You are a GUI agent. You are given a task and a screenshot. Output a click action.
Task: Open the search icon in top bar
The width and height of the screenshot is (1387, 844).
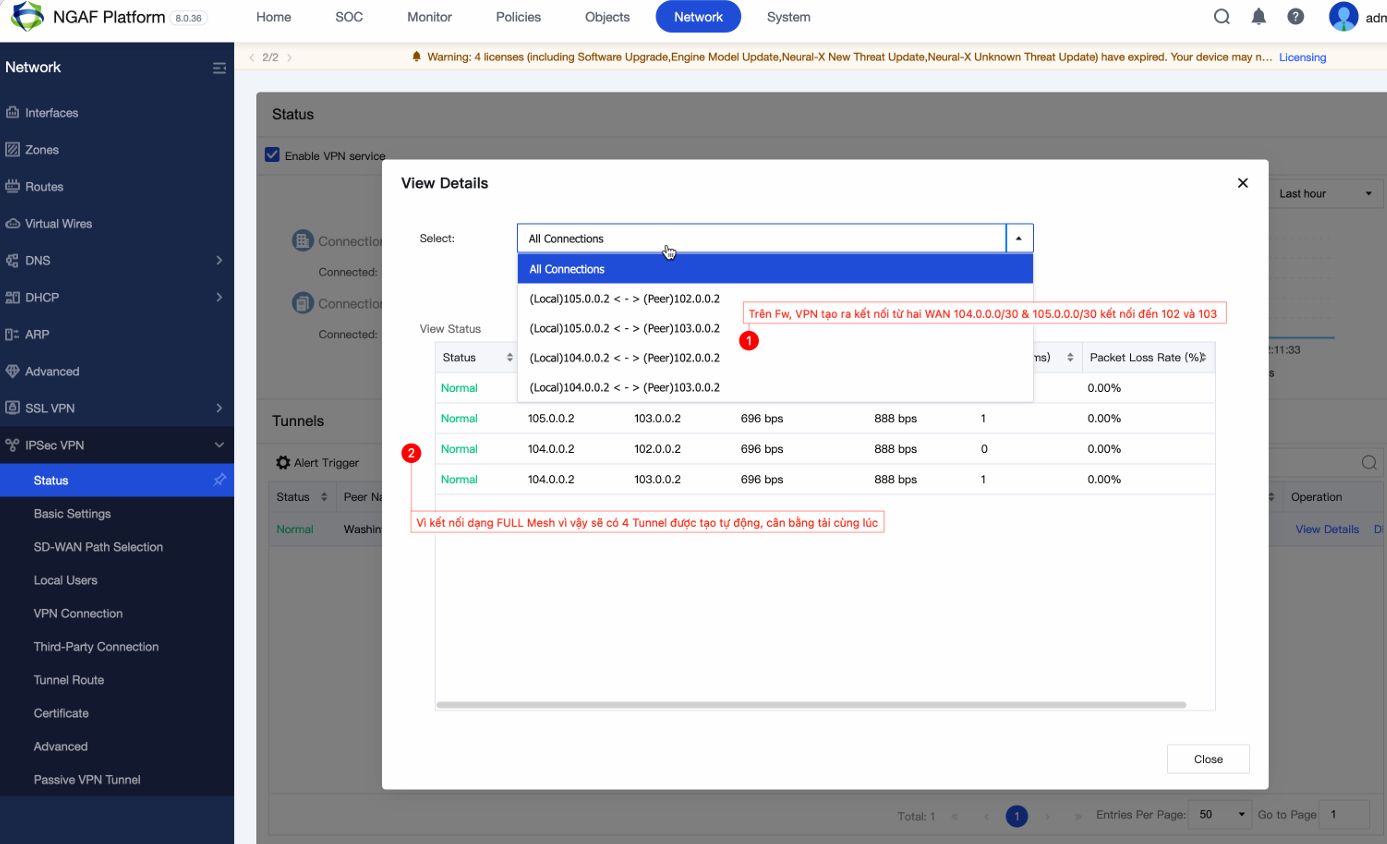click(1222, 16)
